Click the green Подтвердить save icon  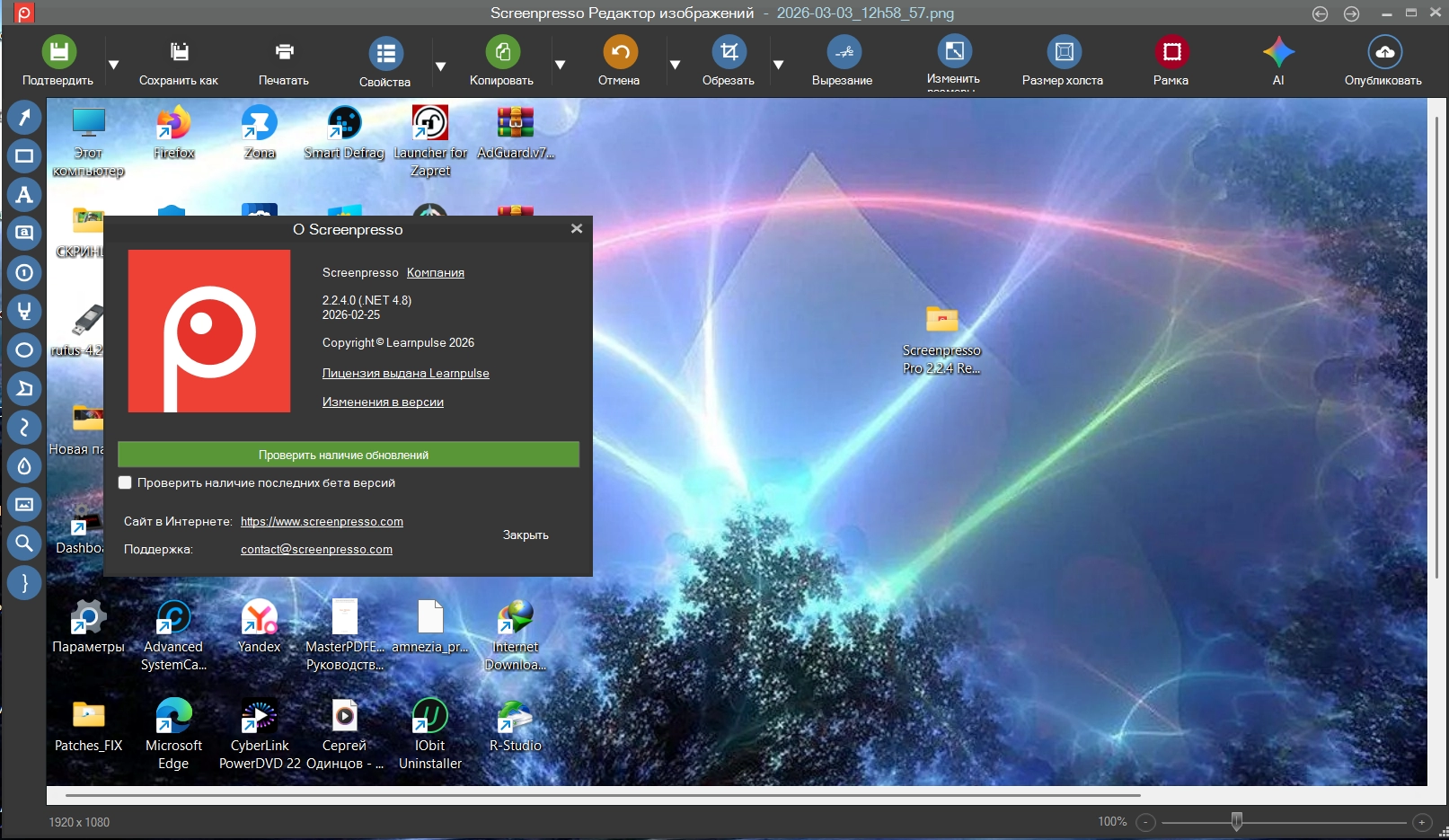point(58,52)
